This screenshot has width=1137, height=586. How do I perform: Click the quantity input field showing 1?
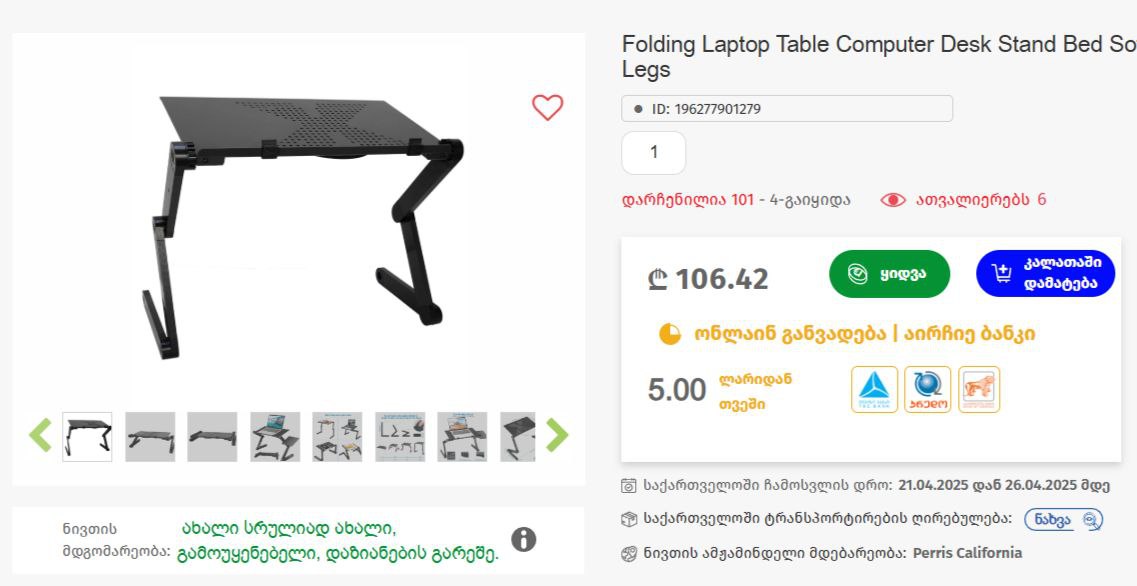click(x=653, y=153)
